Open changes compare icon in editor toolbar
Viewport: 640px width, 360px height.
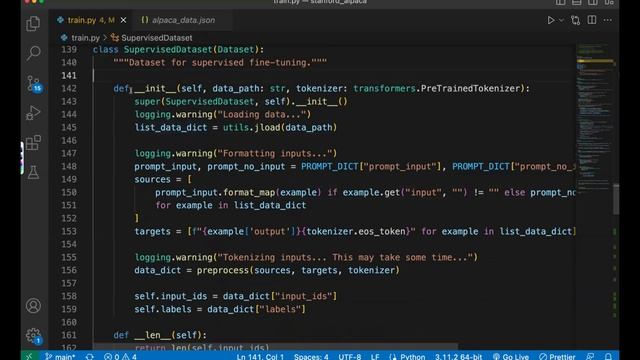[x=576, y=20]
